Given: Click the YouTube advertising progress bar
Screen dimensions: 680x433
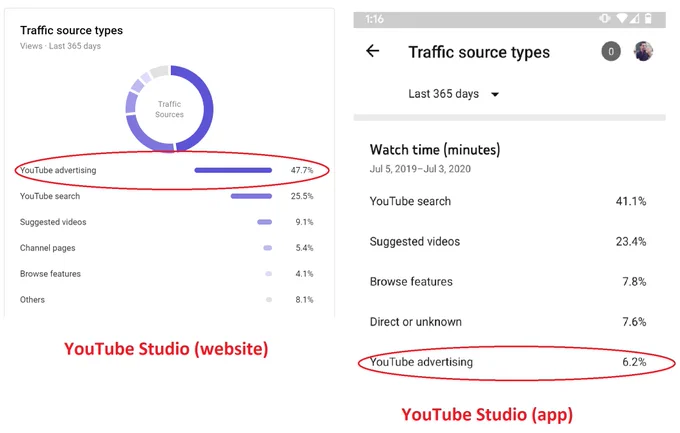Looking at the screenshot, I should click(233, 170).
